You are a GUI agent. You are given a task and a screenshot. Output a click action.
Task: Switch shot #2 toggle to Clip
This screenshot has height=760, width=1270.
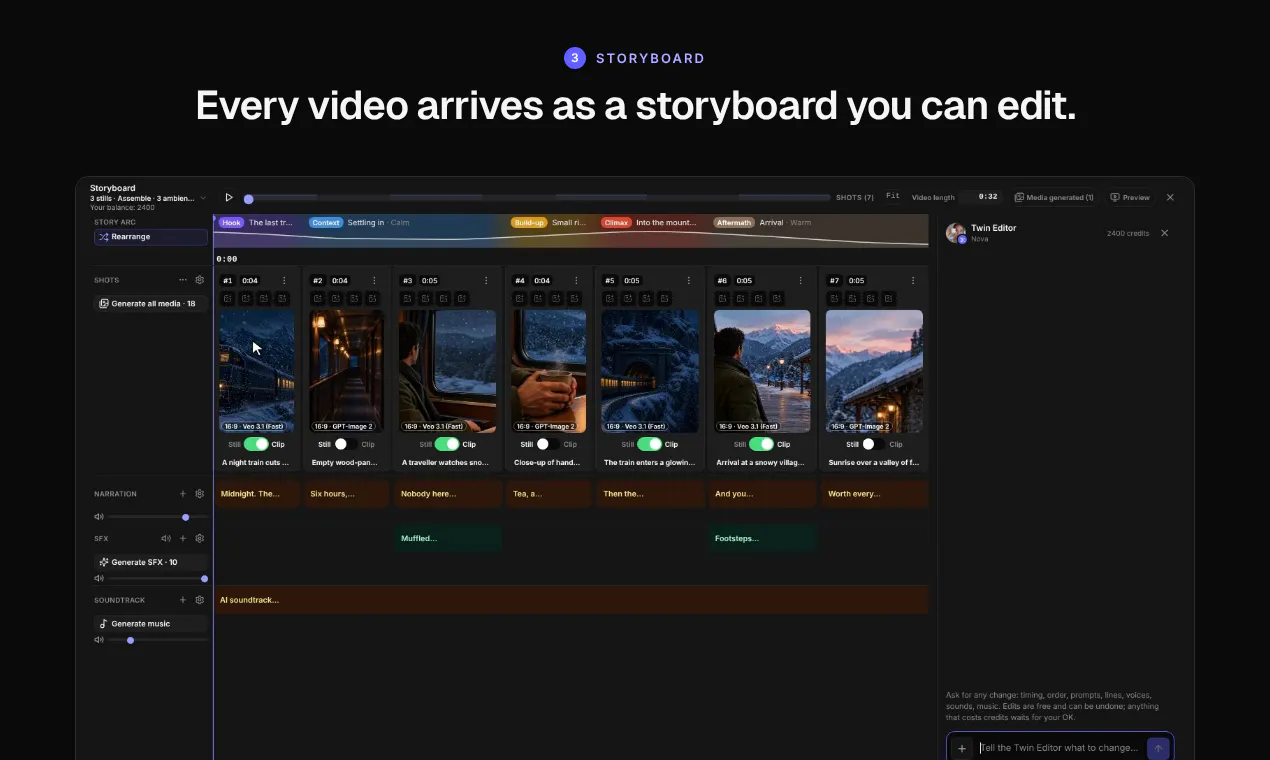point(346,444)
